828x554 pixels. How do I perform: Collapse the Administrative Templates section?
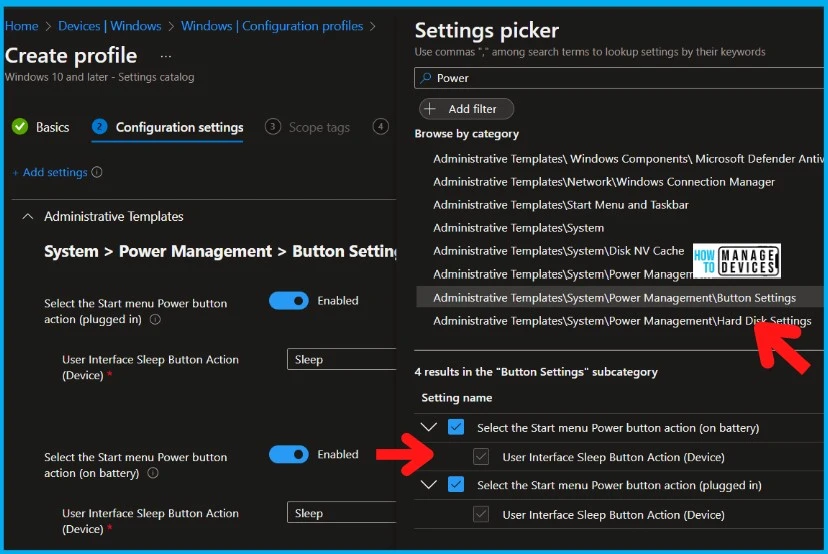point(27,217)
